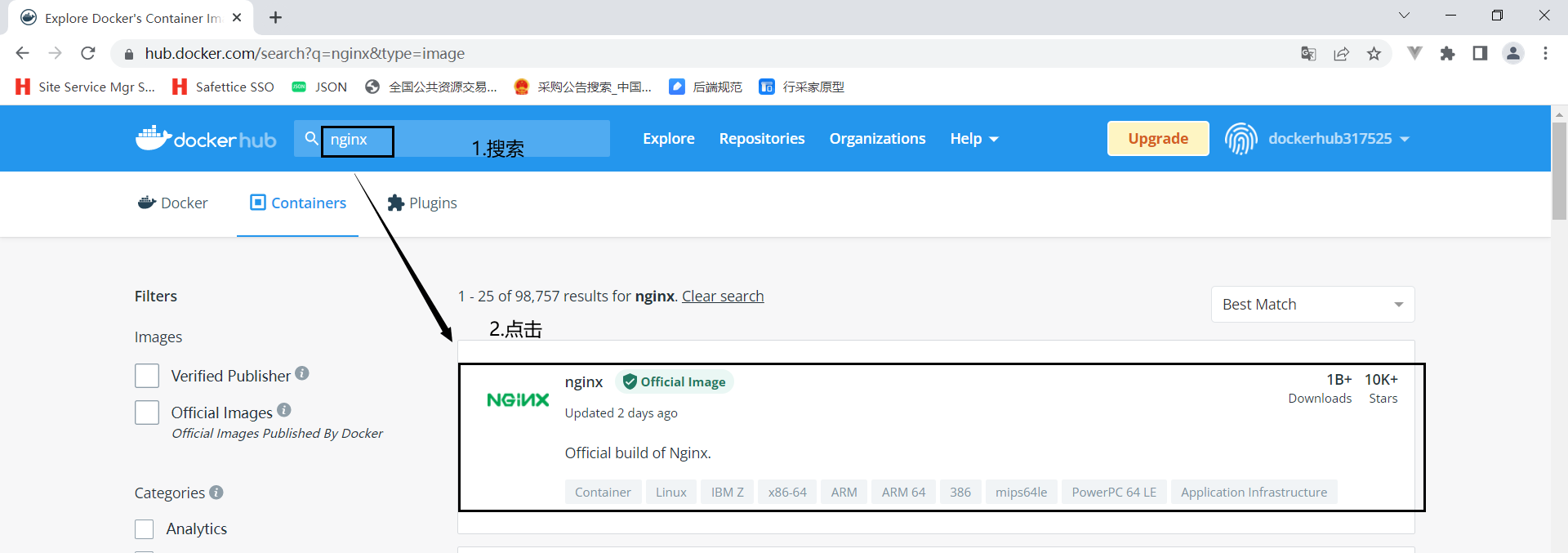
Task: Click the mips64le tag
Action: 1021,492
